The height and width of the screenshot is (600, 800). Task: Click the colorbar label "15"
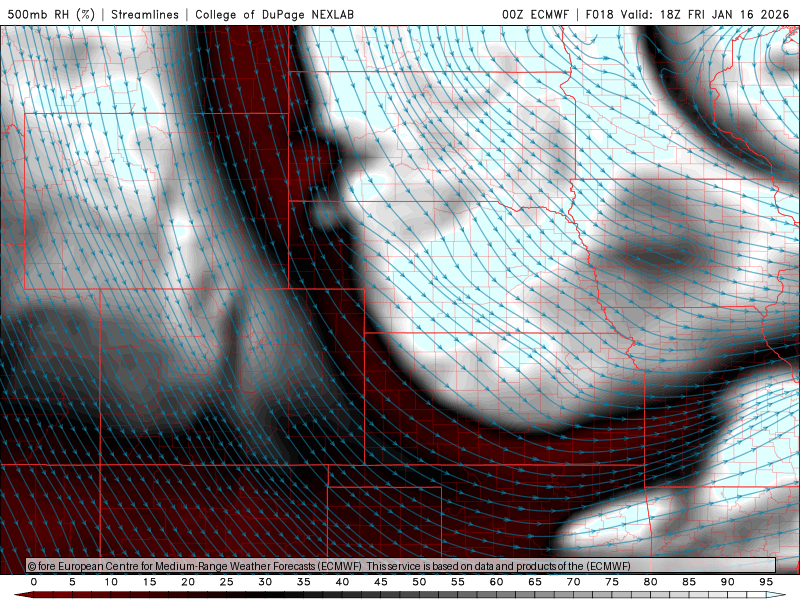pos(149,582)
